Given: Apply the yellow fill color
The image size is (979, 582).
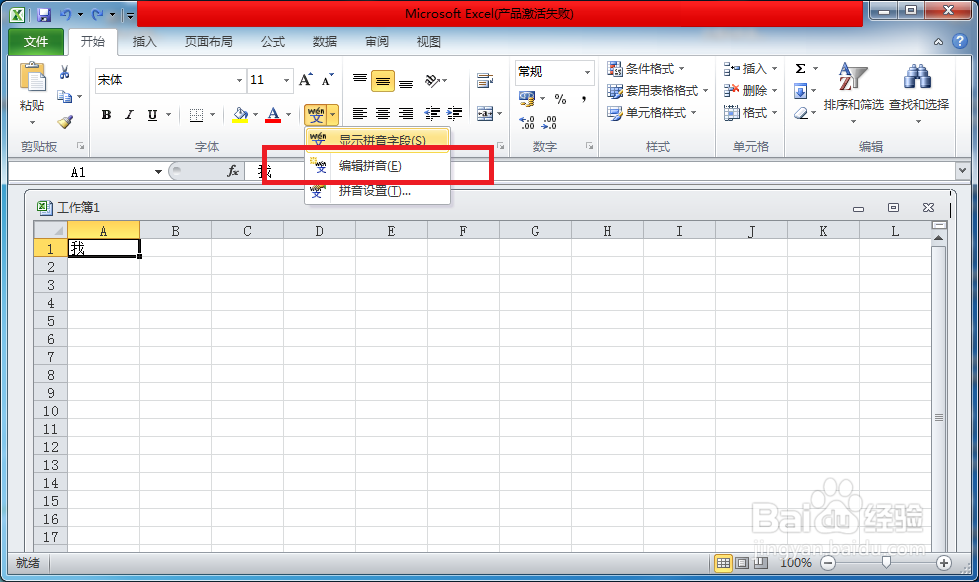Looking at the screenshot, I should [240, 114].
